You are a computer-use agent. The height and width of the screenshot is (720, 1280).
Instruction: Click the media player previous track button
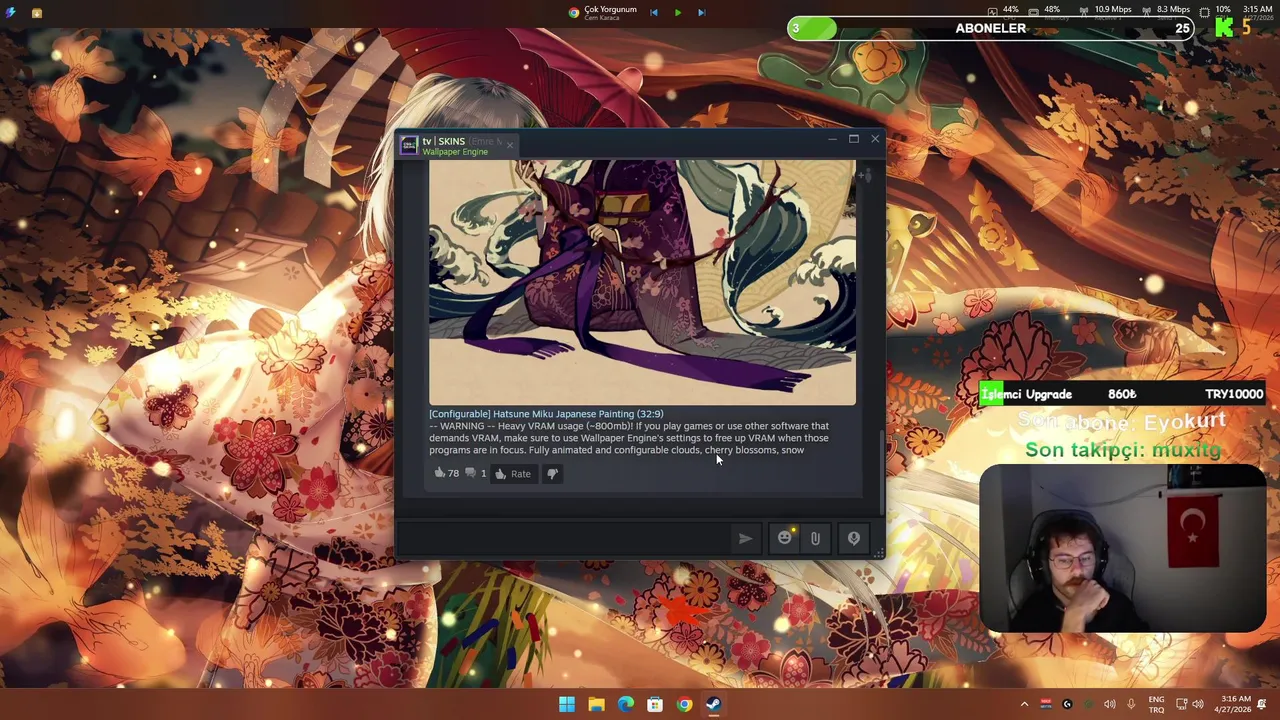[x=654, y=12]
